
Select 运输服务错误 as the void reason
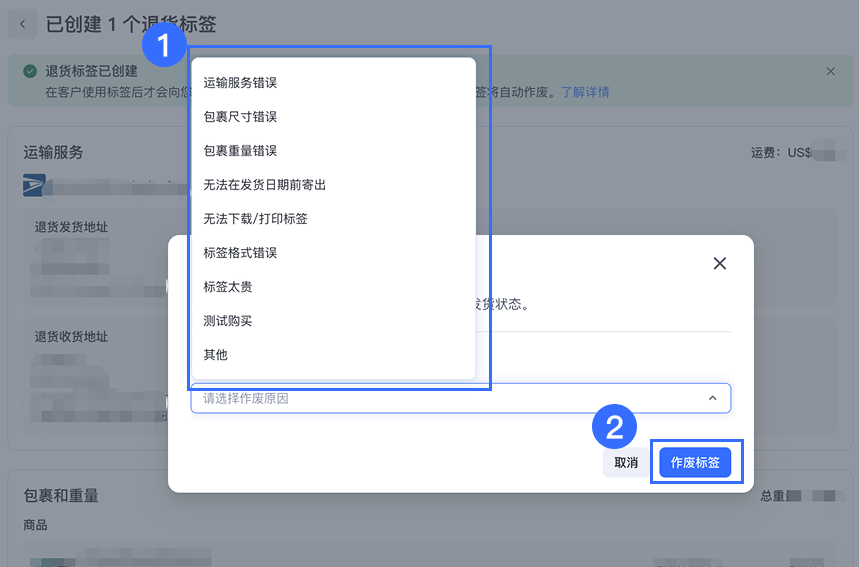click(x=333, y=83)
